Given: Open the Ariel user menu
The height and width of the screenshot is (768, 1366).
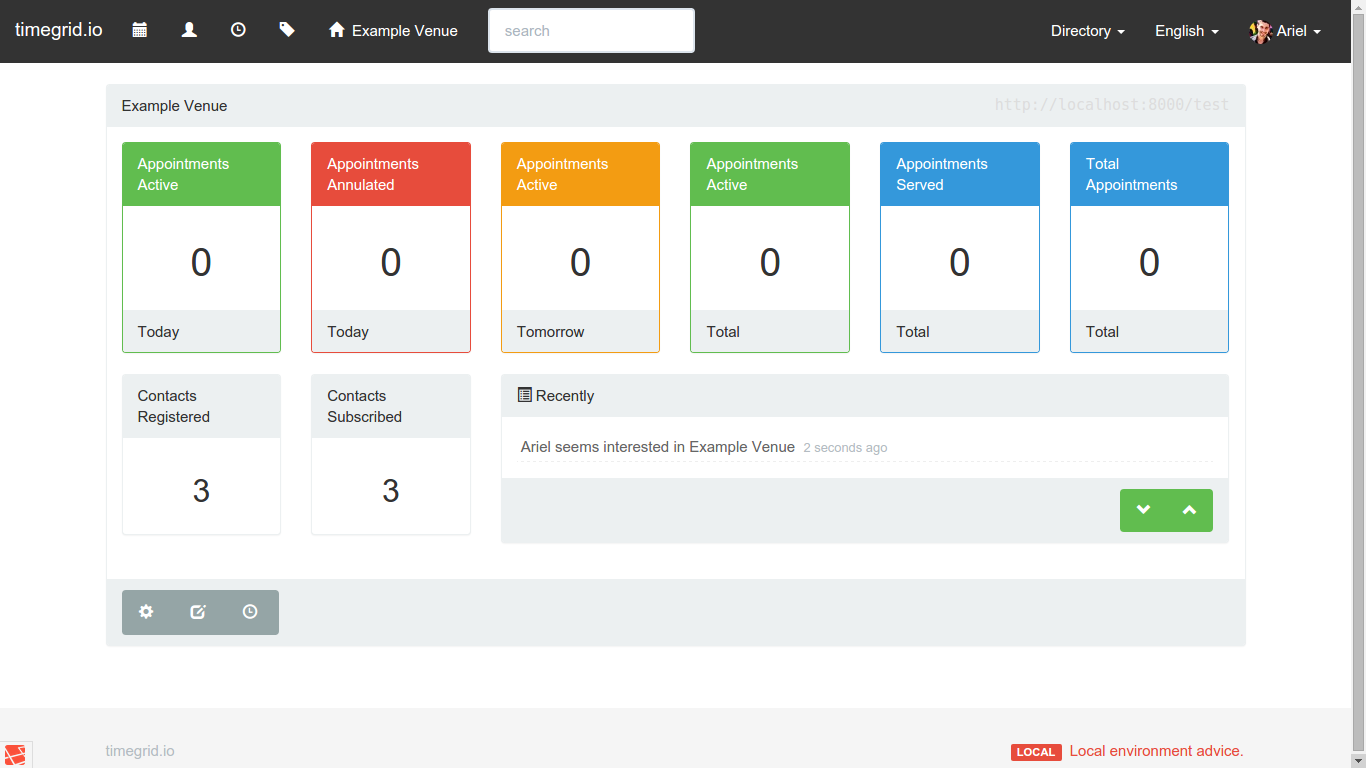Looking at the screenshot, I should [x=1285, y=31].
